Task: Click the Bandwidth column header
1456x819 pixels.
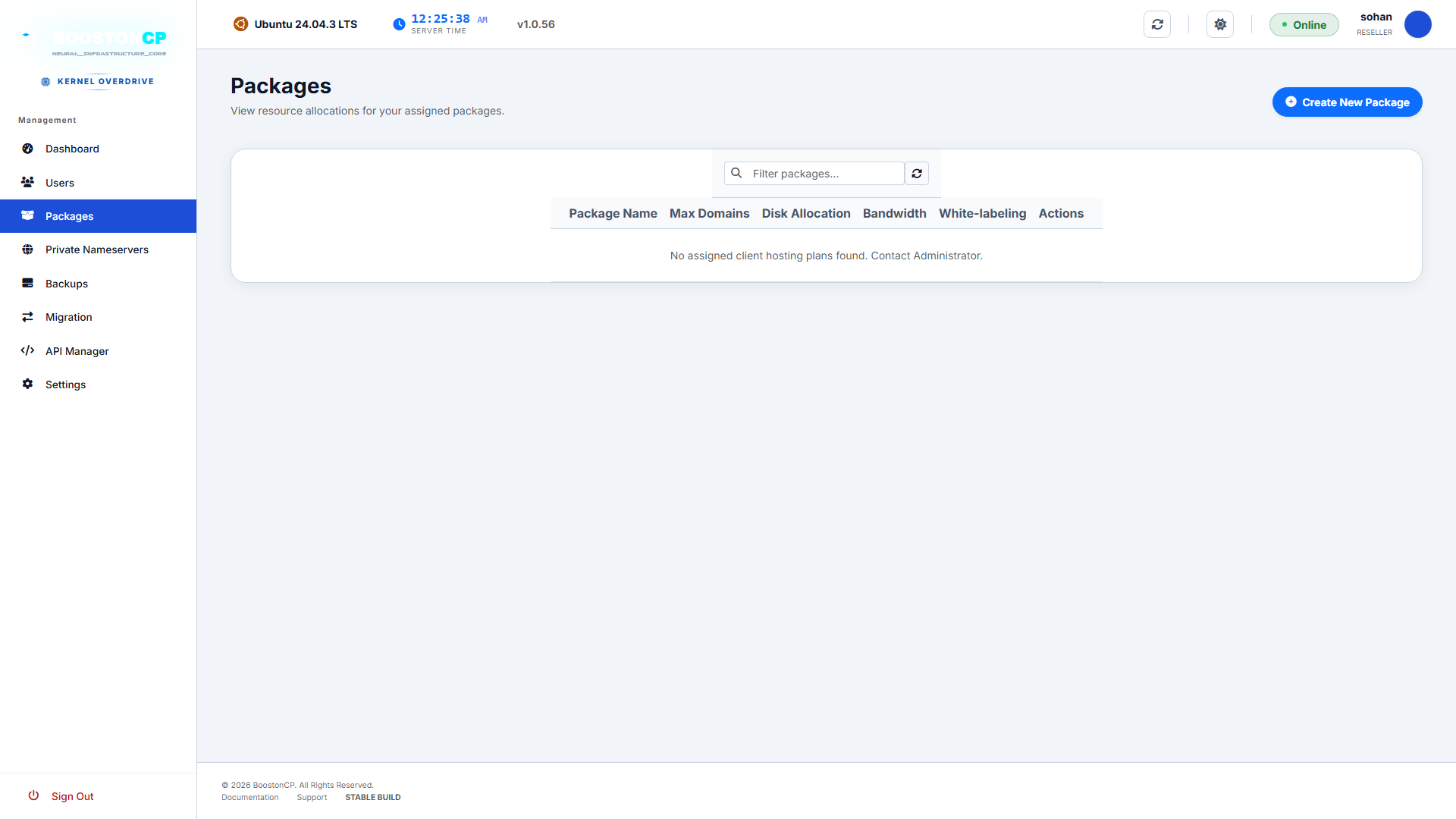Action: [x=895, y=214]
